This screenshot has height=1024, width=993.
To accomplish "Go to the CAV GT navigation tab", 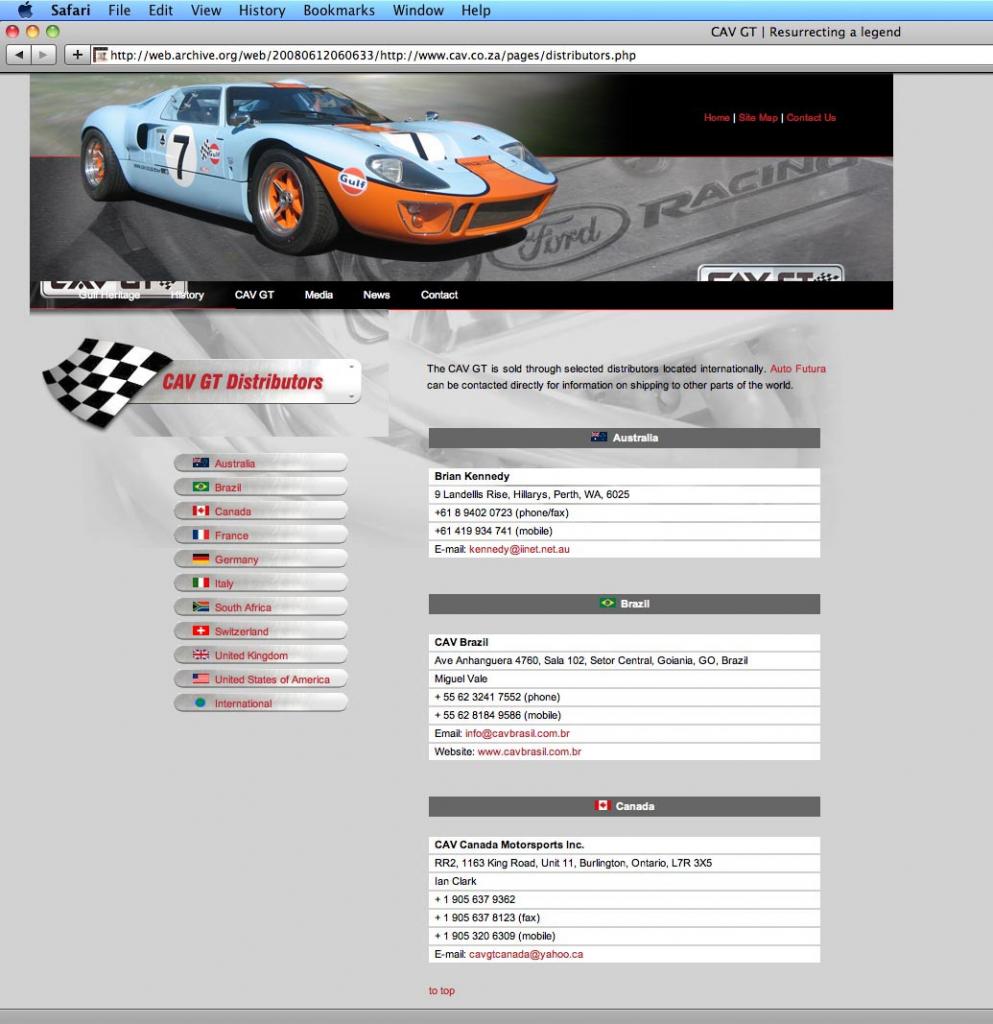I will [254, 295].
